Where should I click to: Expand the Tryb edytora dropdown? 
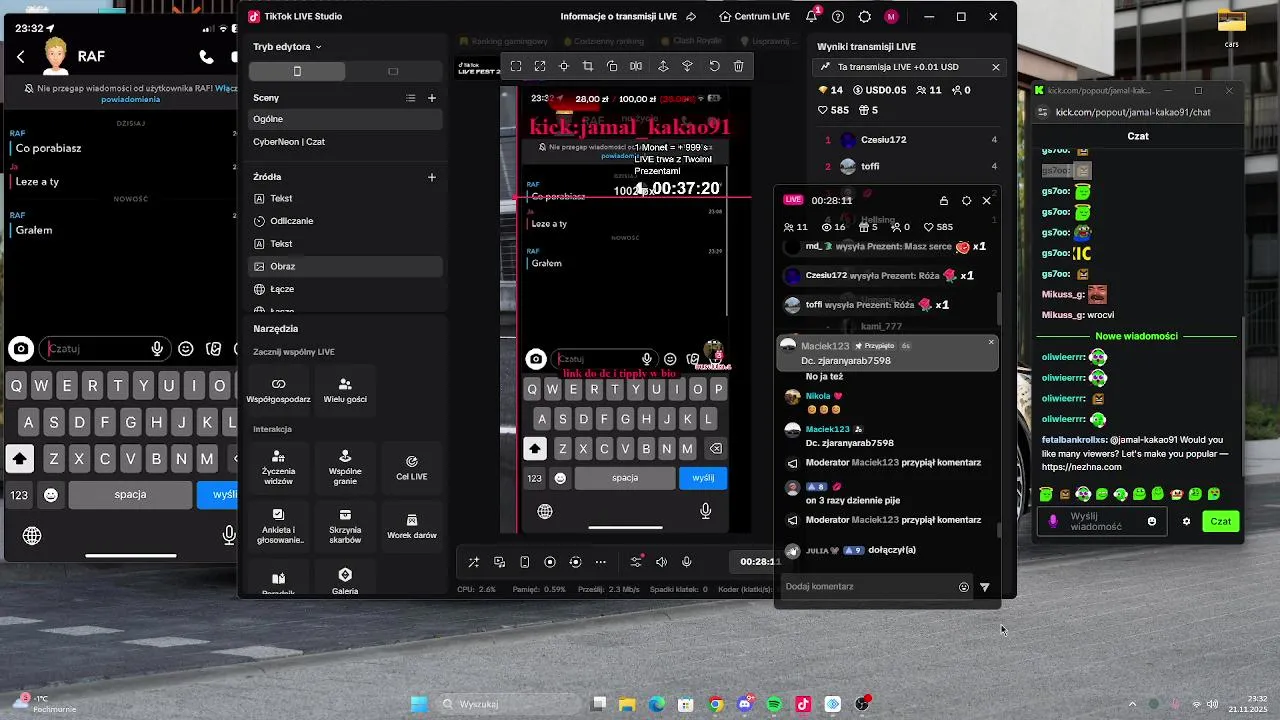coord(287,47)
